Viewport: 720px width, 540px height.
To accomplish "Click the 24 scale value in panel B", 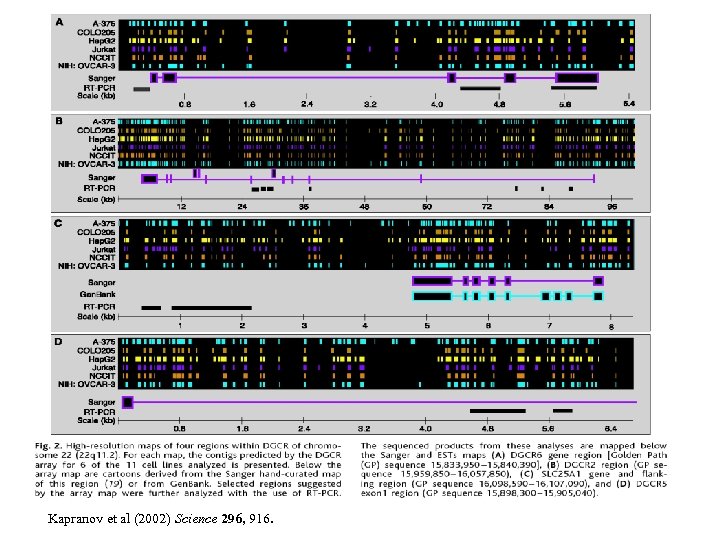I will (x=242, y=207).
